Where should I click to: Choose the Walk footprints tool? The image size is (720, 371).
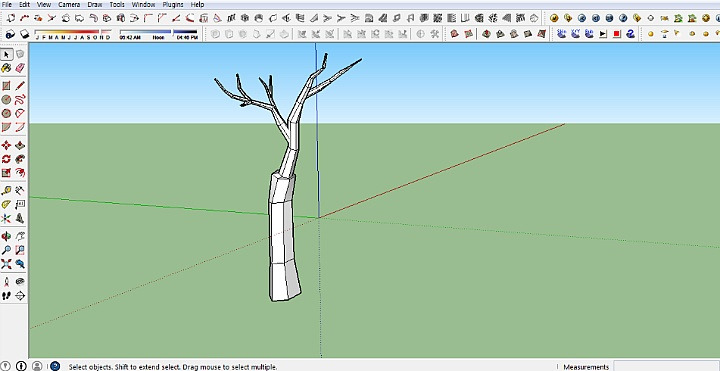(6, 296)
